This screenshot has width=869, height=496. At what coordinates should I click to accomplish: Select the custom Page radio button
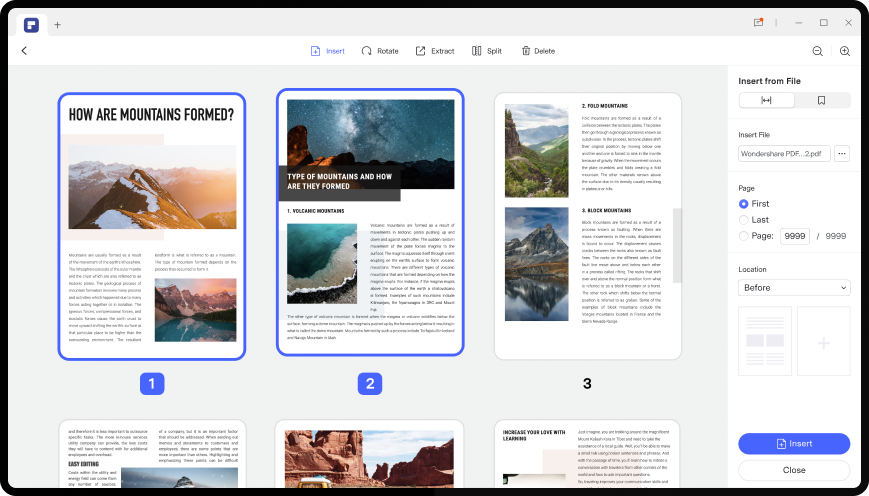click(744, 236)
